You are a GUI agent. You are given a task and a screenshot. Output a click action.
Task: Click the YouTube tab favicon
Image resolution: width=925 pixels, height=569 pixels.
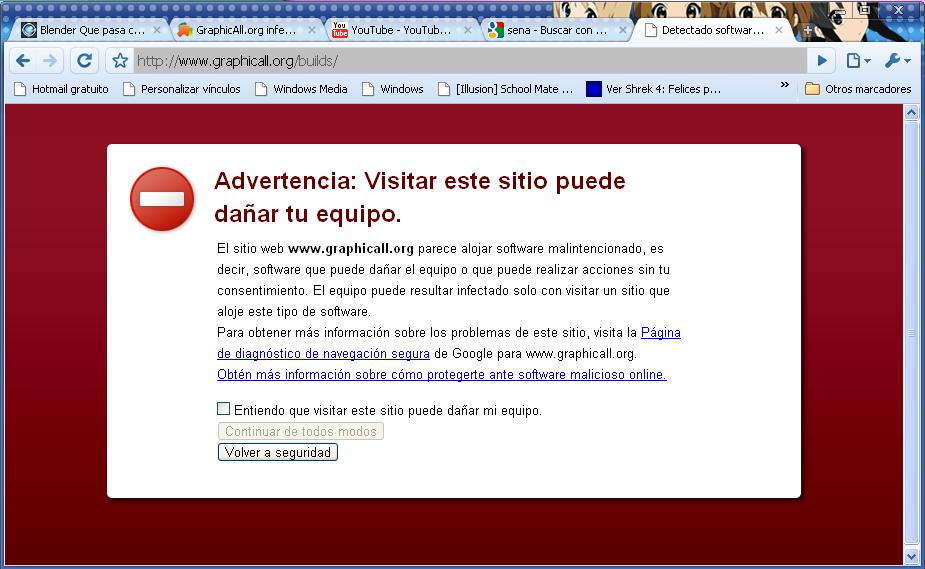[x=340, y=29]
